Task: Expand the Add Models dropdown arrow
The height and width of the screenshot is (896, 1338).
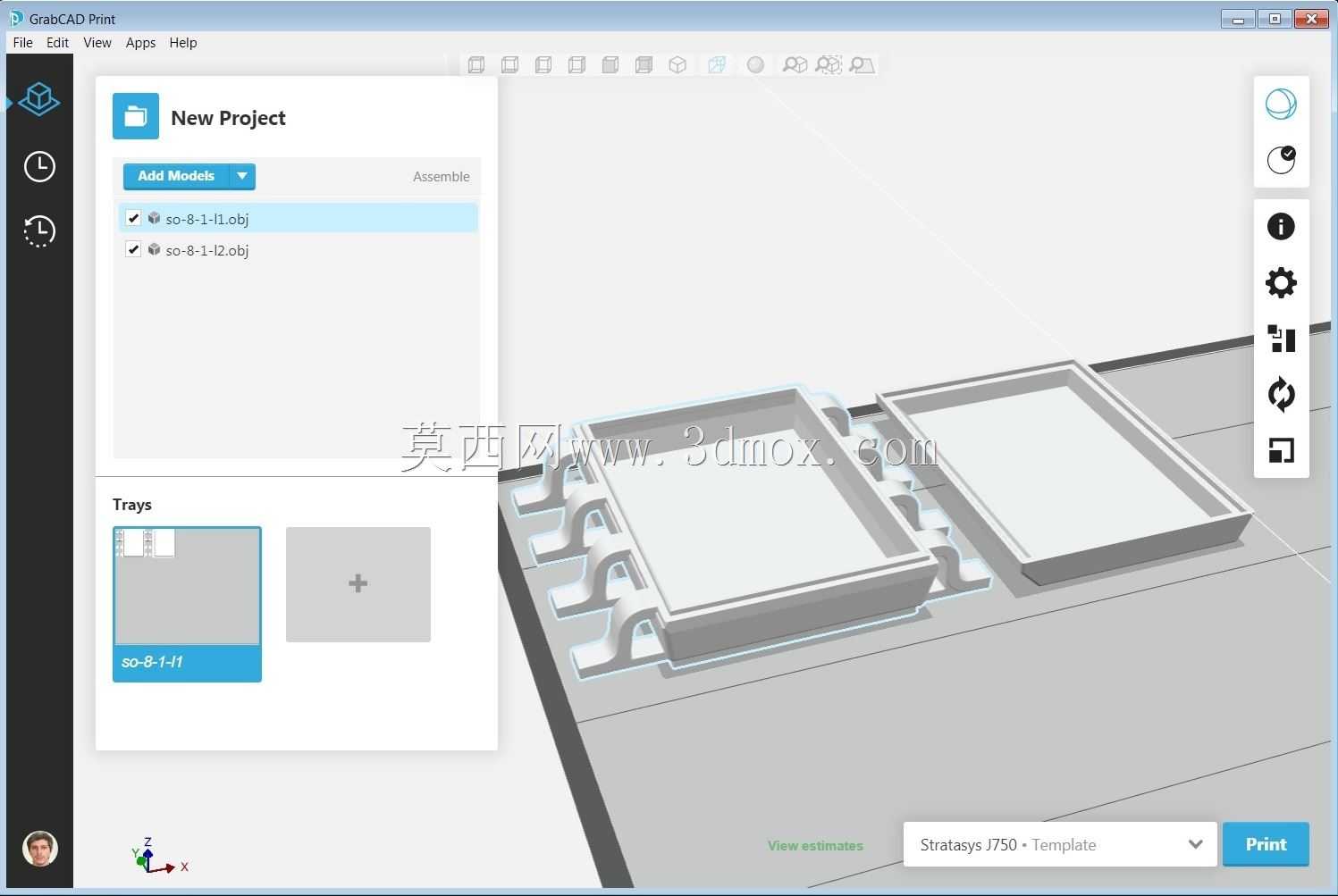Action: 242,176
